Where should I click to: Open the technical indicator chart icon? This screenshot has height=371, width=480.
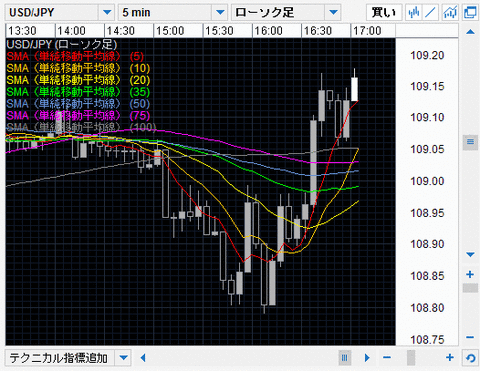coord(450,13)
